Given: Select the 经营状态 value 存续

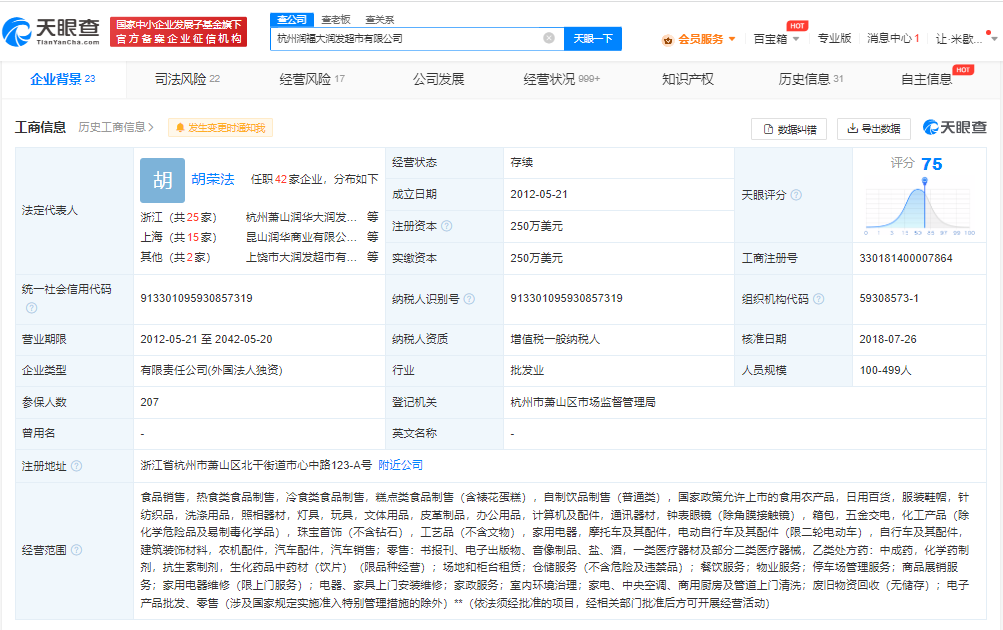Looking at the screenshot, I should (521, 162).
